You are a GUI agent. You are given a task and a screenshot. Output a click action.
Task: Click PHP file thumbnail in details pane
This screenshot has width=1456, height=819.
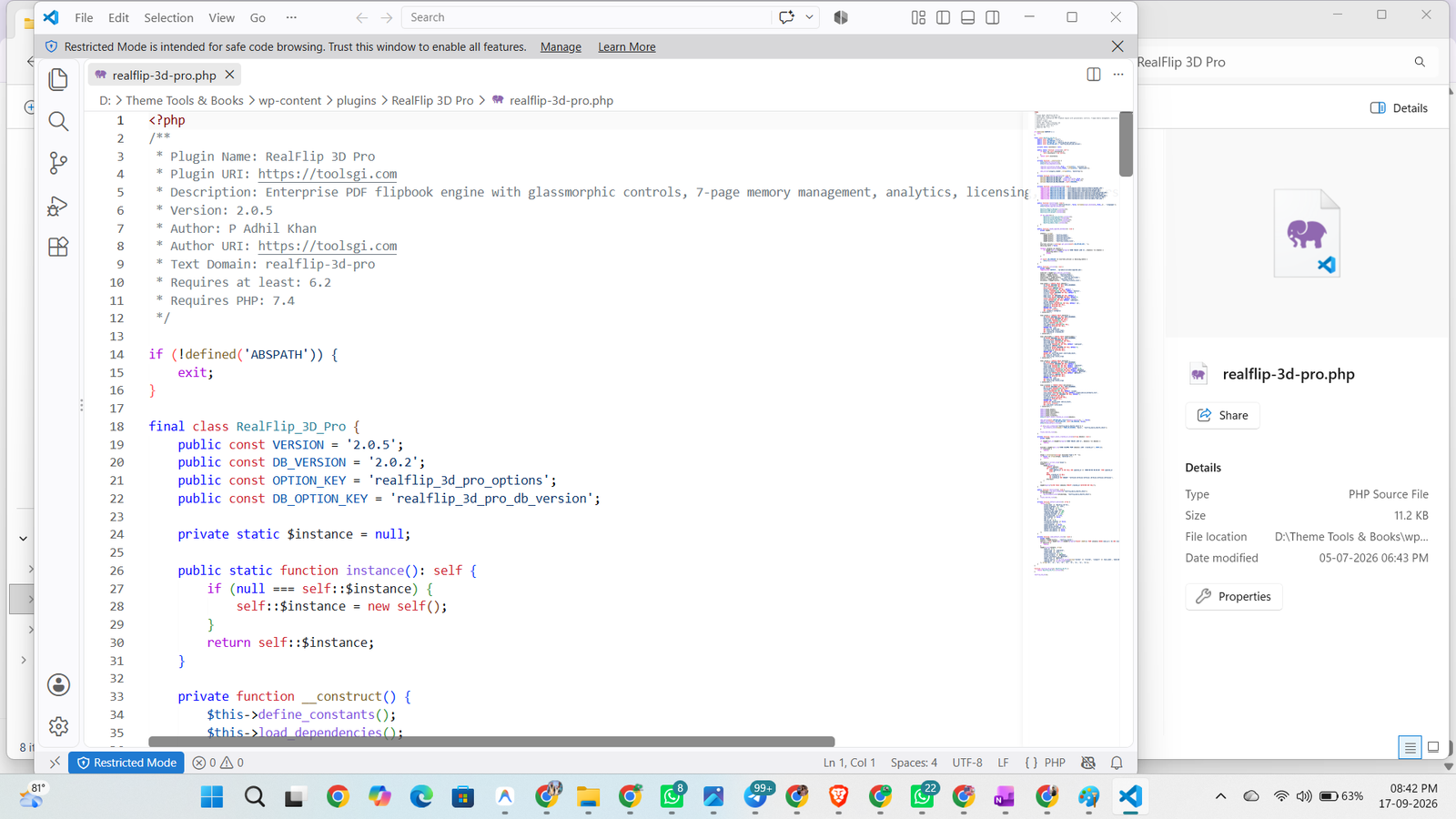[1307, 233]
